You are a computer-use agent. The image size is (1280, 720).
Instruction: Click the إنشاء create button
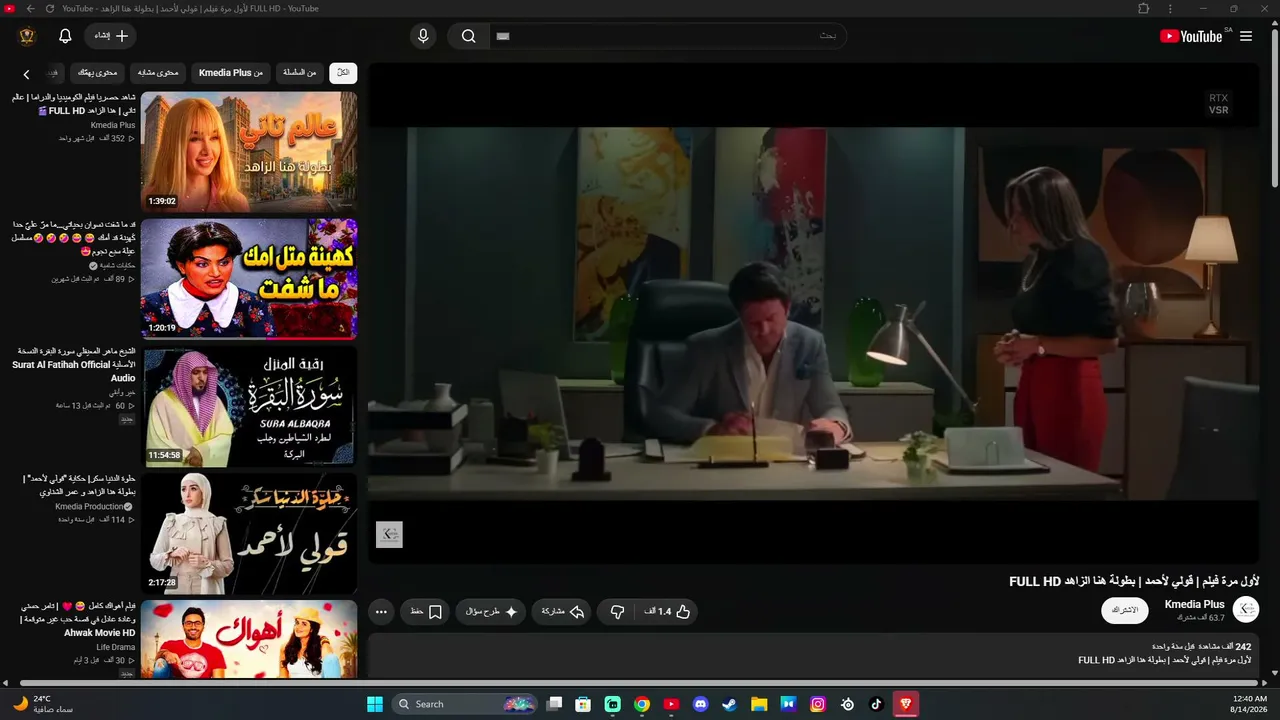pyautogui.click(x=110, y=36)
